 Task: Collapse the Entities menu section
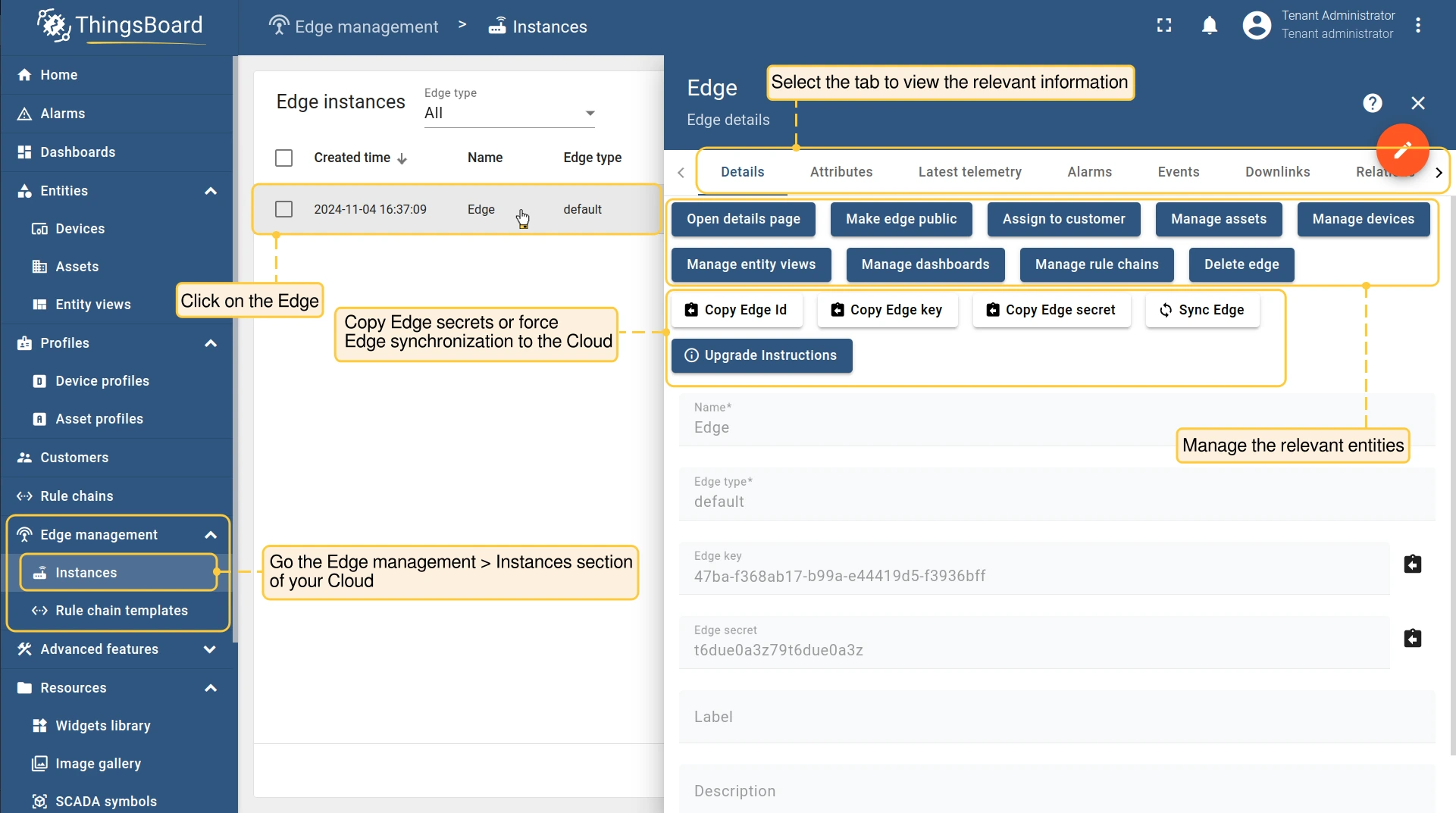[211, 191]
